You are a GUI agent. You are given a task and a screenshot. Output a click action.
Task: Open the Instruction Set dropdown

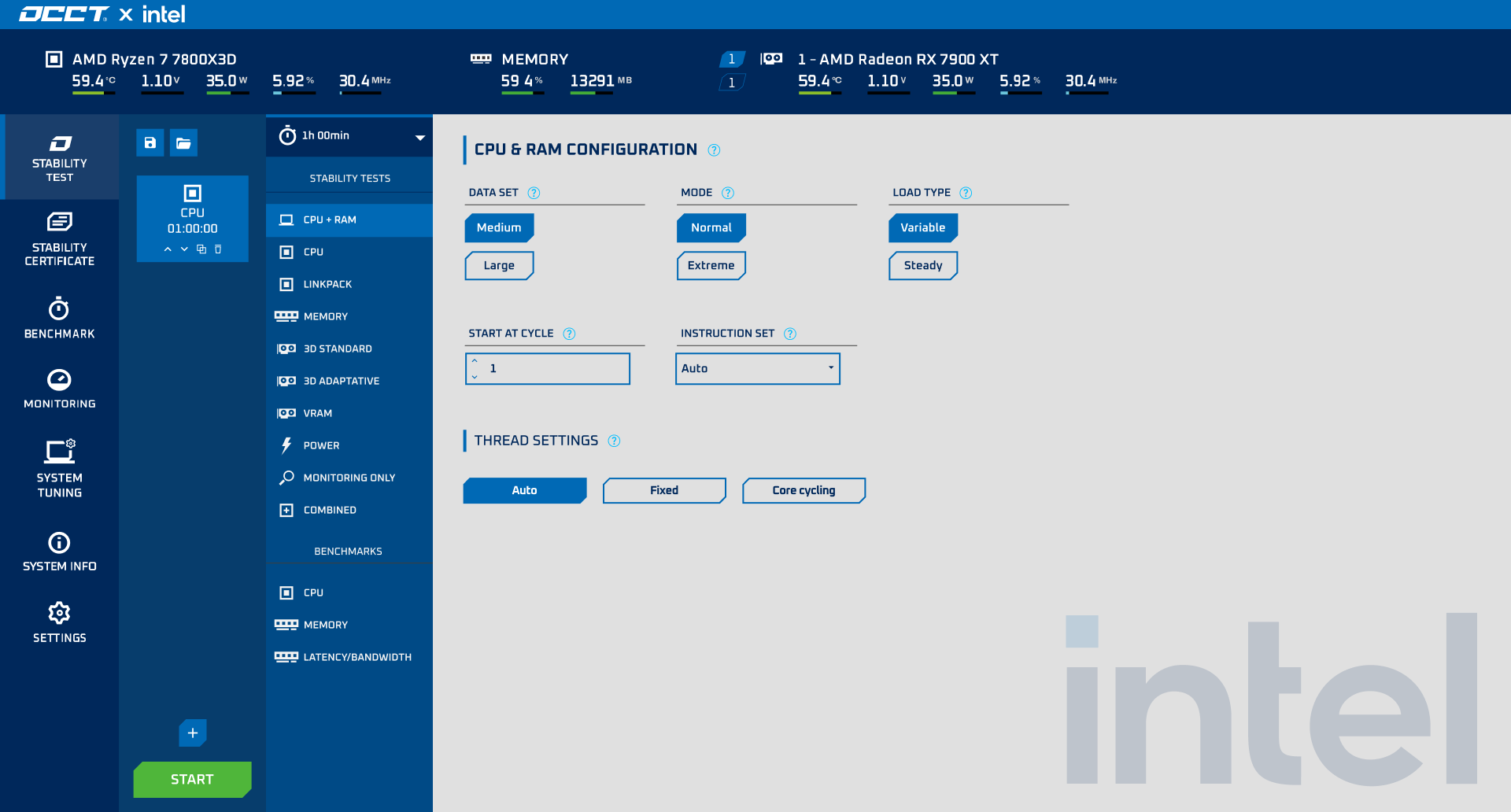[x=758, y=368]
